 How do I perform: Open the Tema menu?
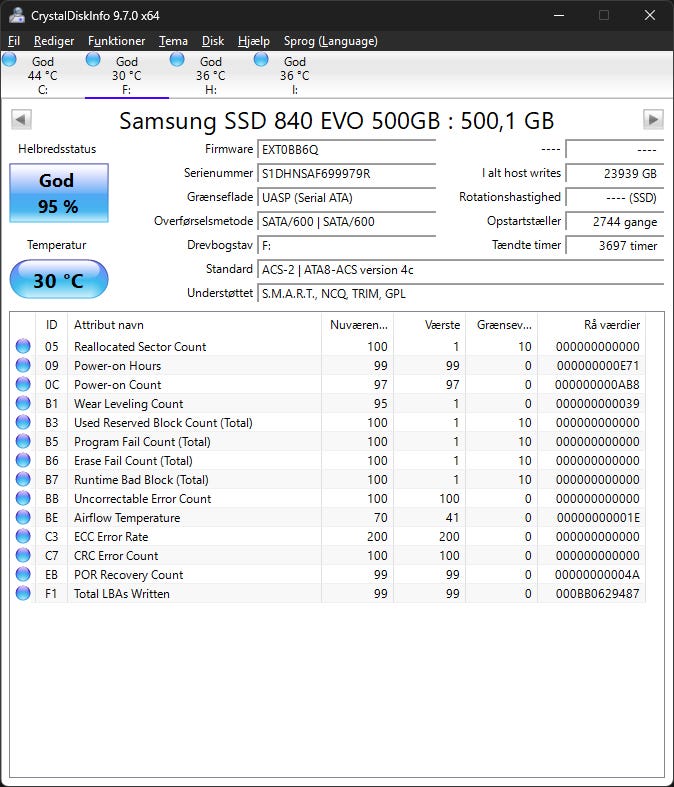pos(173,41)
